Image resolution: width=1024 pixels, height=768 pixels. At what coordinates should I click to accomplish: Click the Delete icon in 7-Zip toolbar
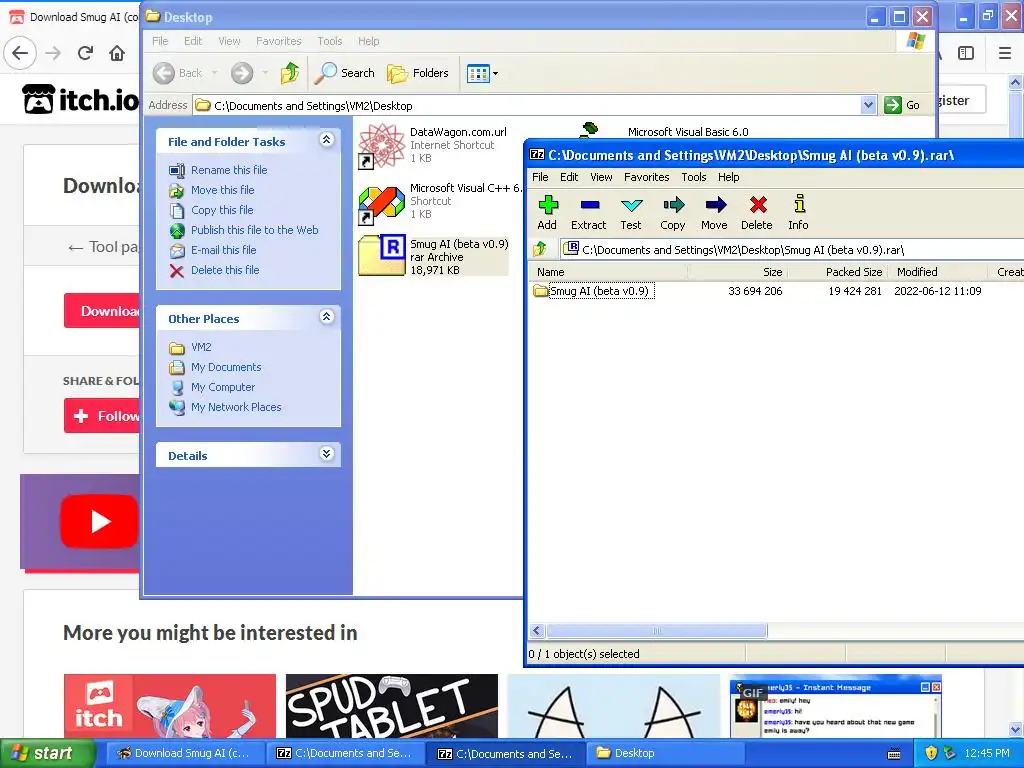click(x=757, y=213)
